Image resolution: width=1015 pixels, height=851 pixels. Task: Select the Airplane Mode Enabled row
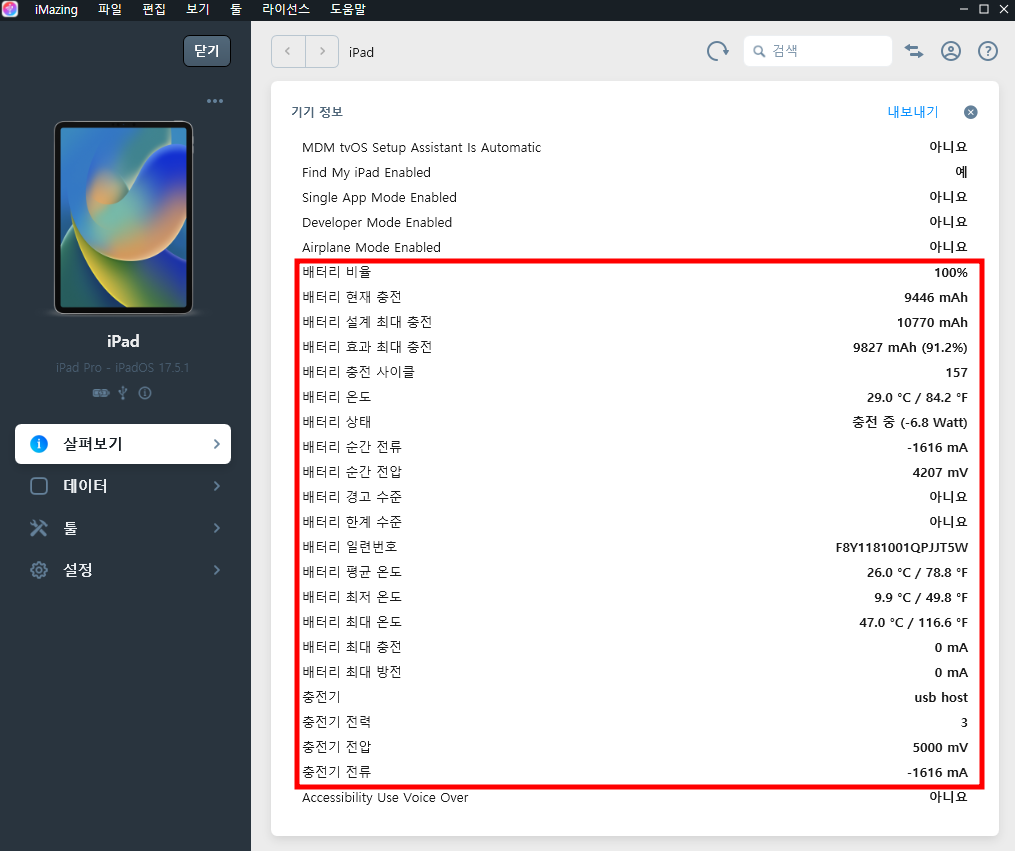point(634,247)
